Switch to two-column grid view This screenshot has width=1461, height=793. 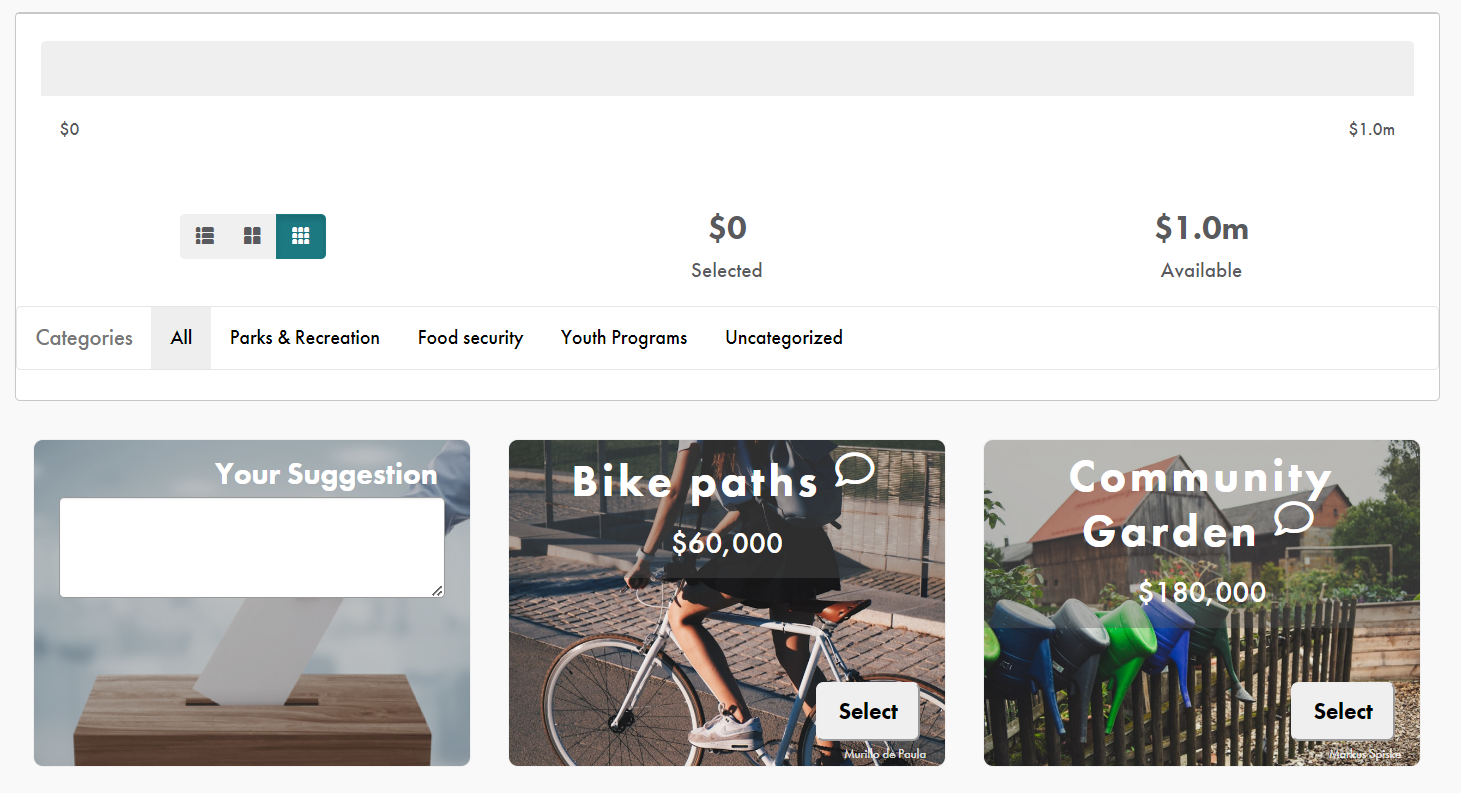click(x=252, y=236)
